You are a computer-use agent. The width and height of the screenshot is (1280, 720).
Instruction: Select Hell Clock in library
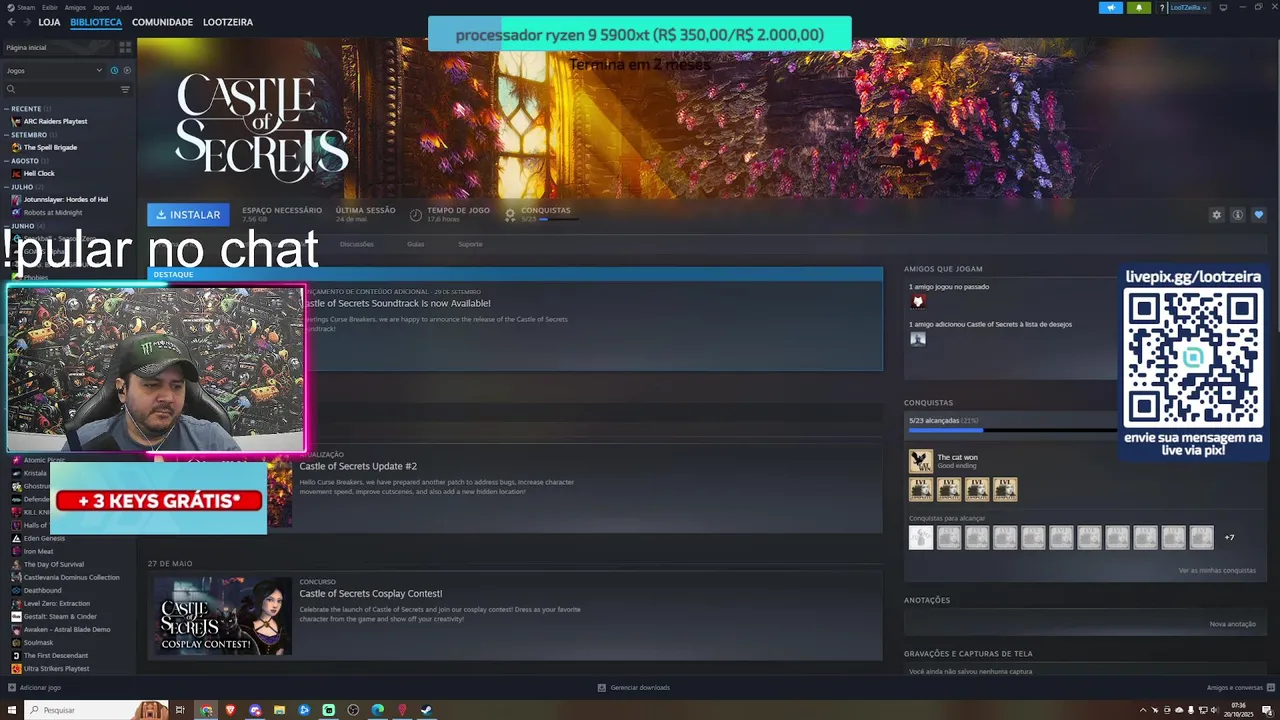coord(39,173)
